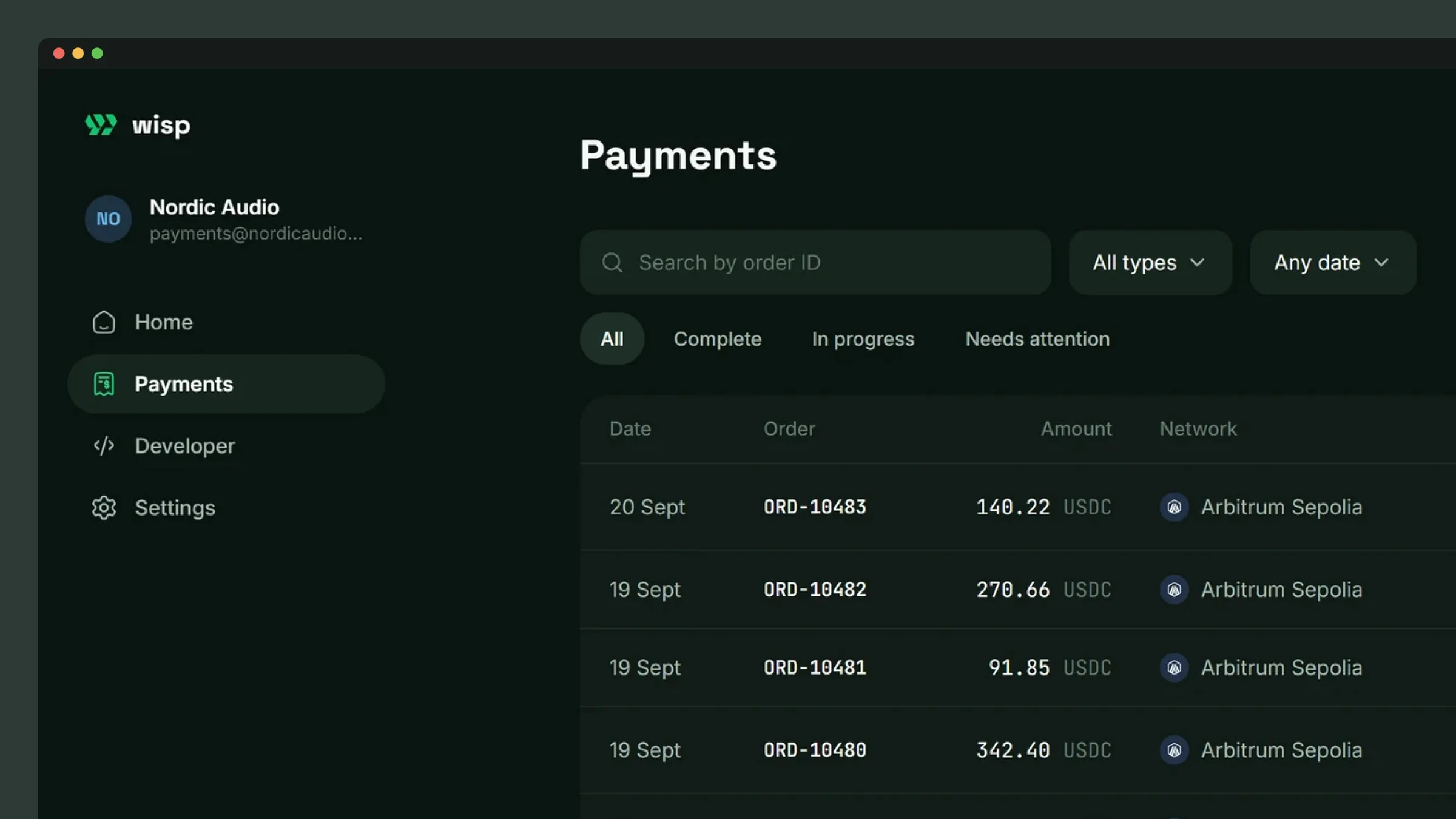Viewport: 1456px width, 819px height.
Task: Click the 19 Sept date for ORD-10481
Action: point(645,668)
